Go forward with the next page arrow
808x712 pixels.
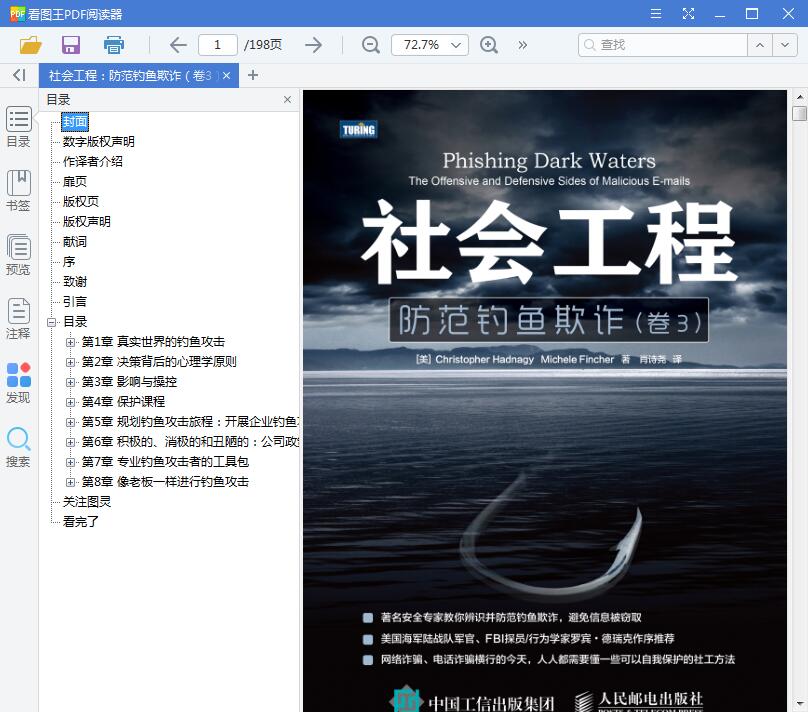(x=313, y=45)
